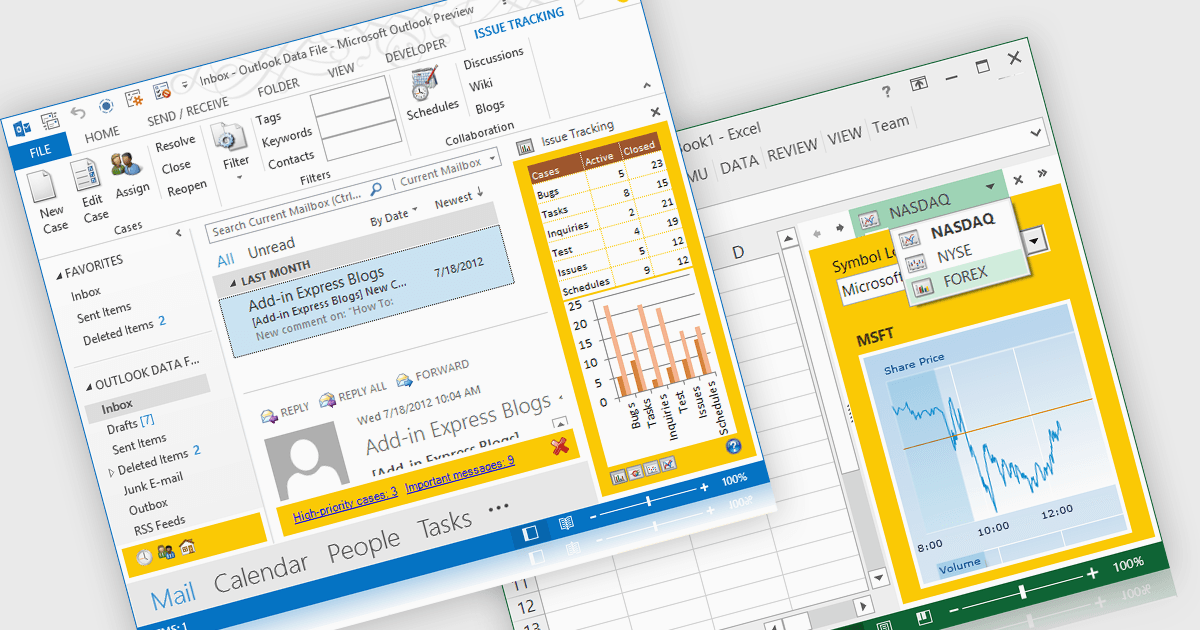Adjust the Outlook zoom slider
The width and height of the screenshot is (1200, 630).
pyautogui.click(x=648, y=501)
